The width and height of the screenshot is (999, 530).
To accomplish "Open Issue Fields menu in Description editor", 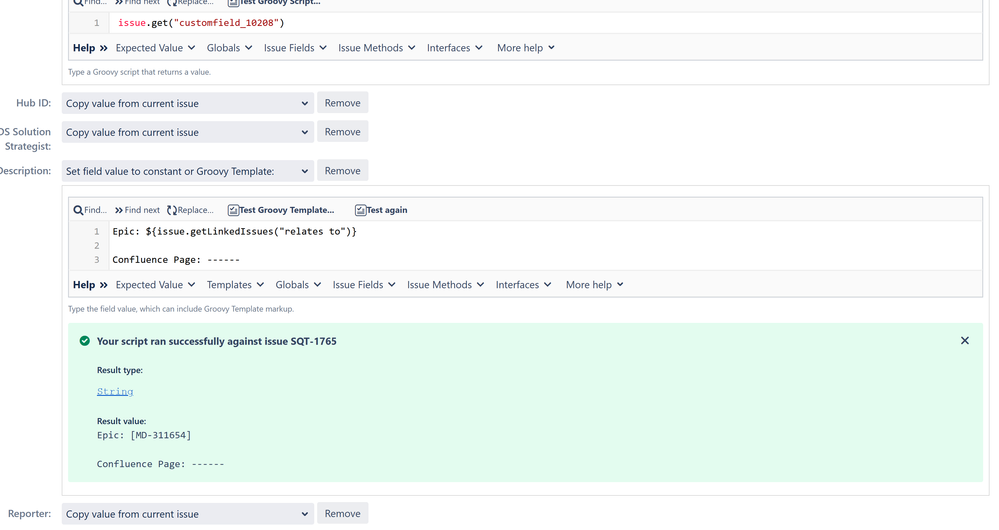I will (x=364, y=285).
